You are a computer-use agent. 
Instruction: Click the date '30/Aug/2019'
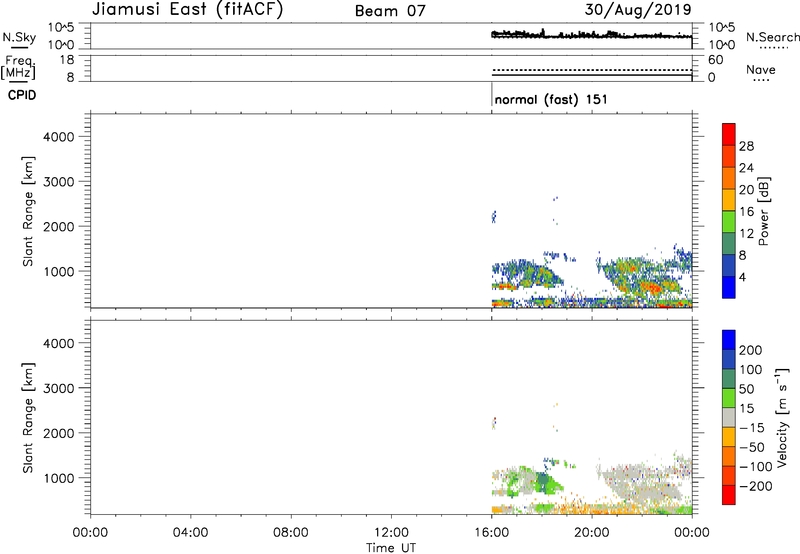638,9
